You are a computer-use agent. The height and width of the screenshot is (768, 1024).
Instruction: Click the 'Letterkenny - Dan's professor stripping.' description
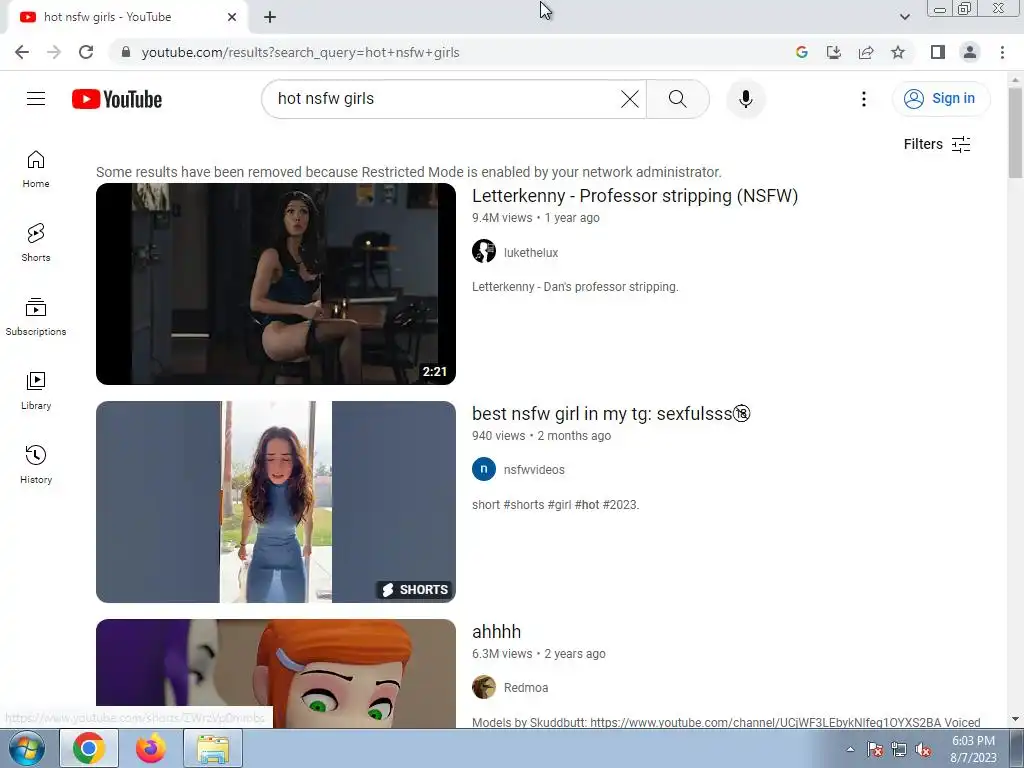(575, 287)
